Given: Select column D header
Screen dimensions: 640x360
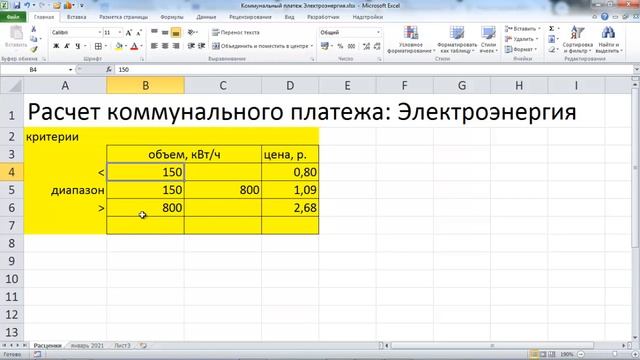Looking at the screenshot, I should [x=290, y=86].
